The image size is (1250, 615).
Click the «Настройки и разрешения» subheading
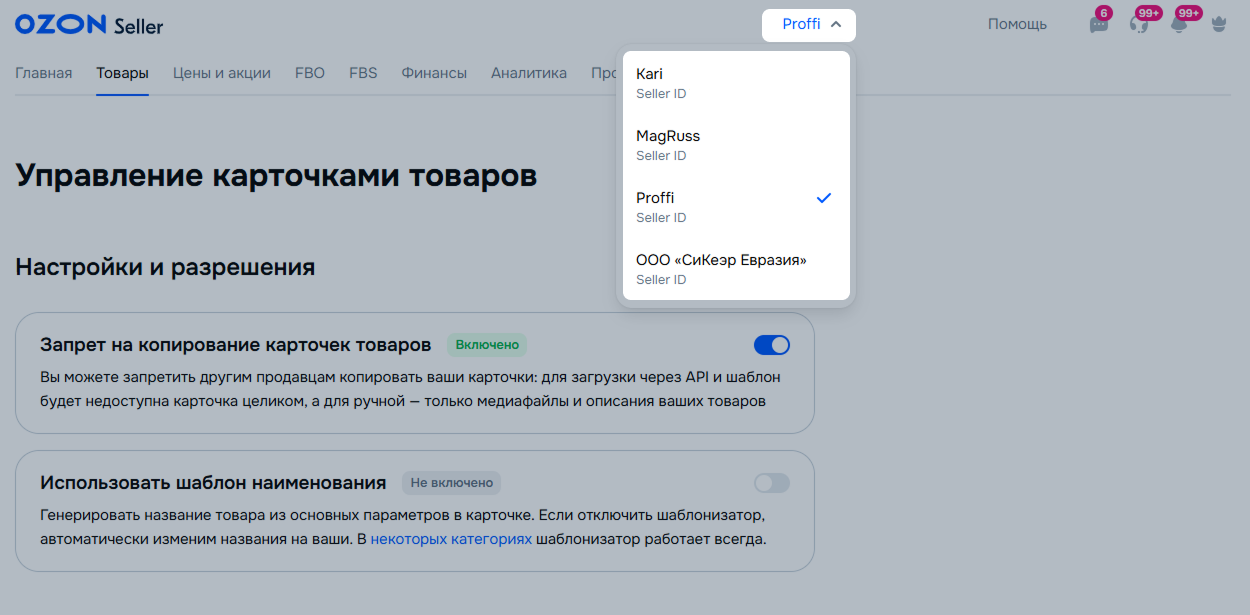click(x=165, y=268)
